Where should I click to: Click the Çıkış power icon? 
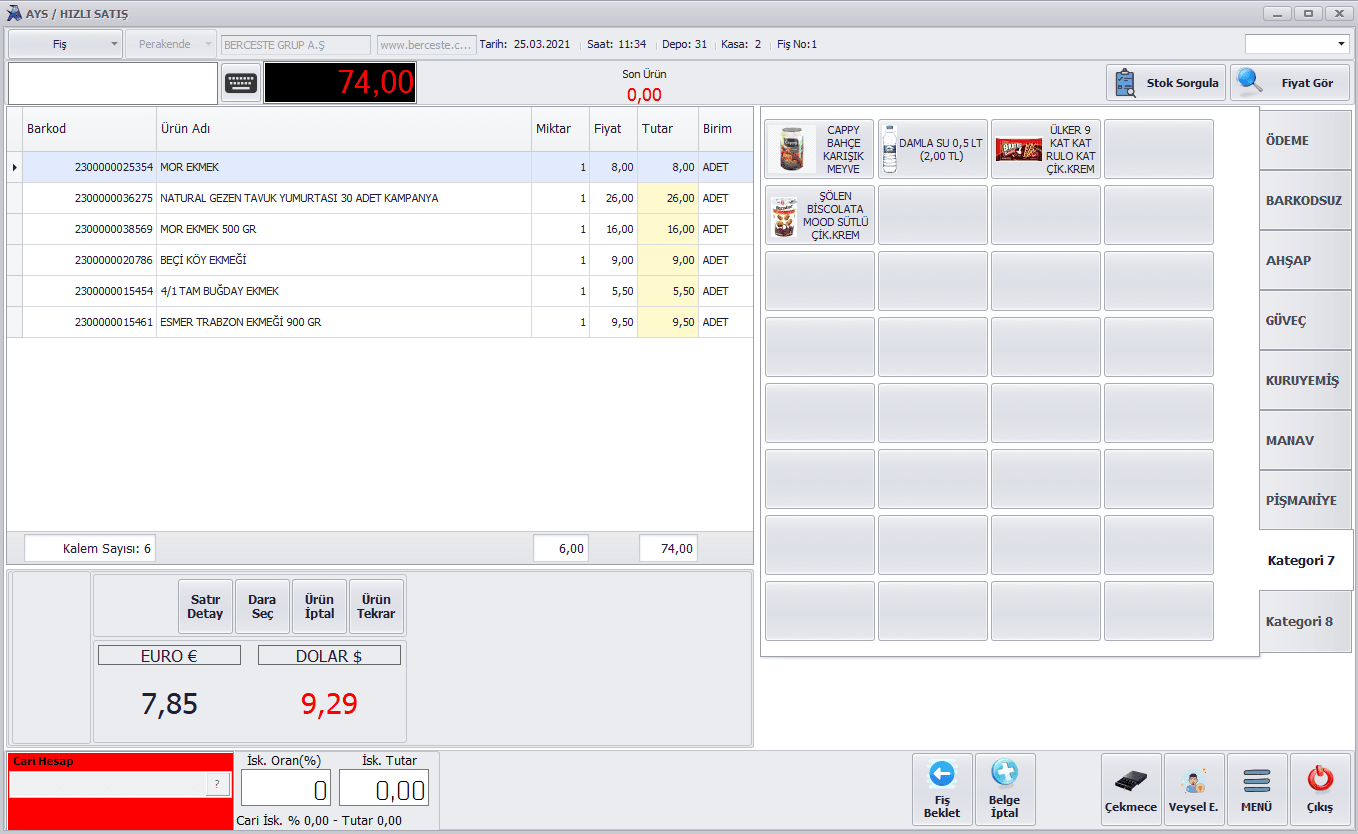[x=1320, y=789]
